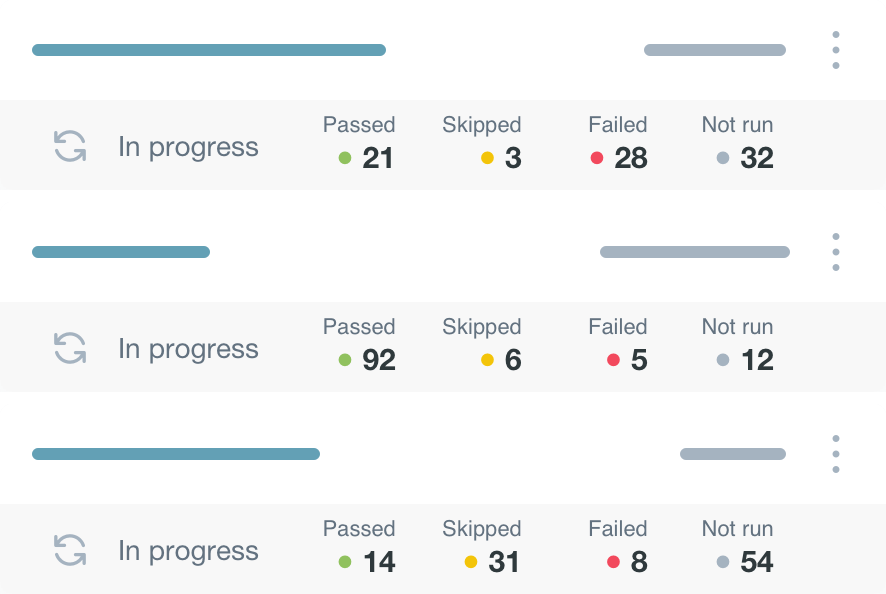
Task: Click red Failed dot beside 28
Action: click(597, 158)
